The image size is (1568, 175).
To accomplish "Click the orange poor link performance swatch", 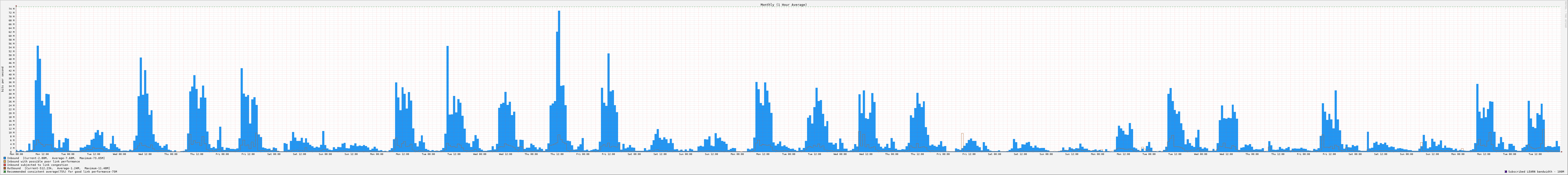I will click(5, 162).
